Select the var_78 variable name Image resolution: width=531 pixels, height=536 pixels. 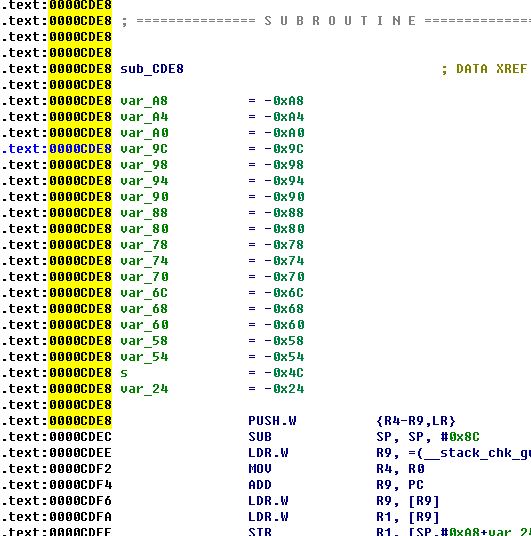[x=144, y=245]
